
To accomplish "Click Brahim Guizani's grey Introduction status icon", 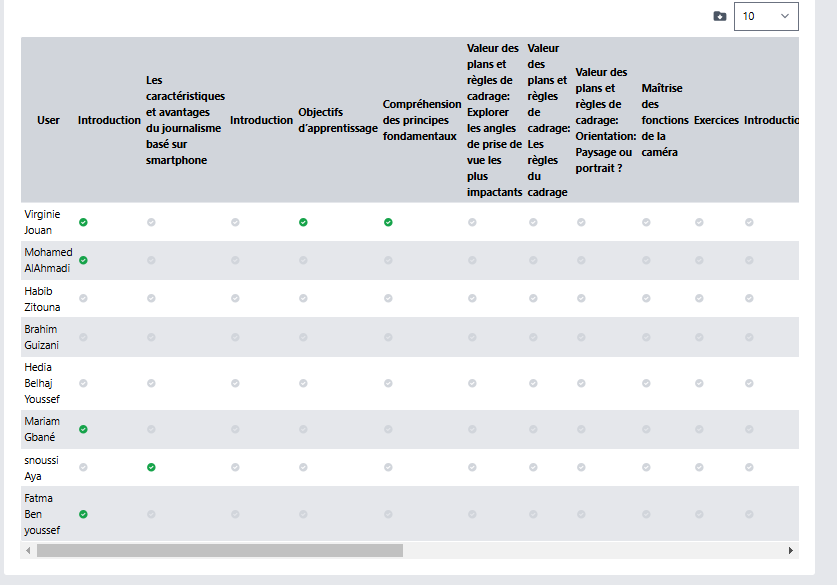I will click(x=83, y=337).
